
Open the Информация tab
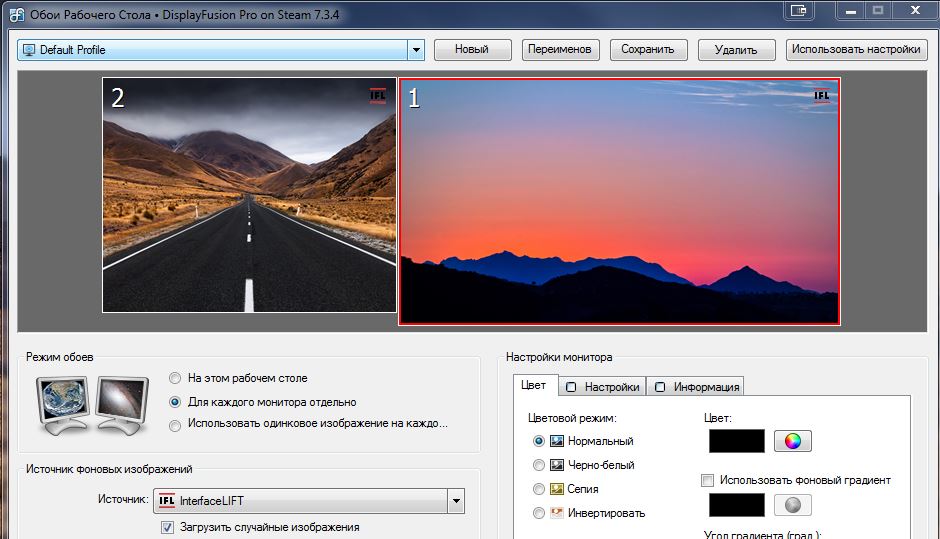click(696, 387)
